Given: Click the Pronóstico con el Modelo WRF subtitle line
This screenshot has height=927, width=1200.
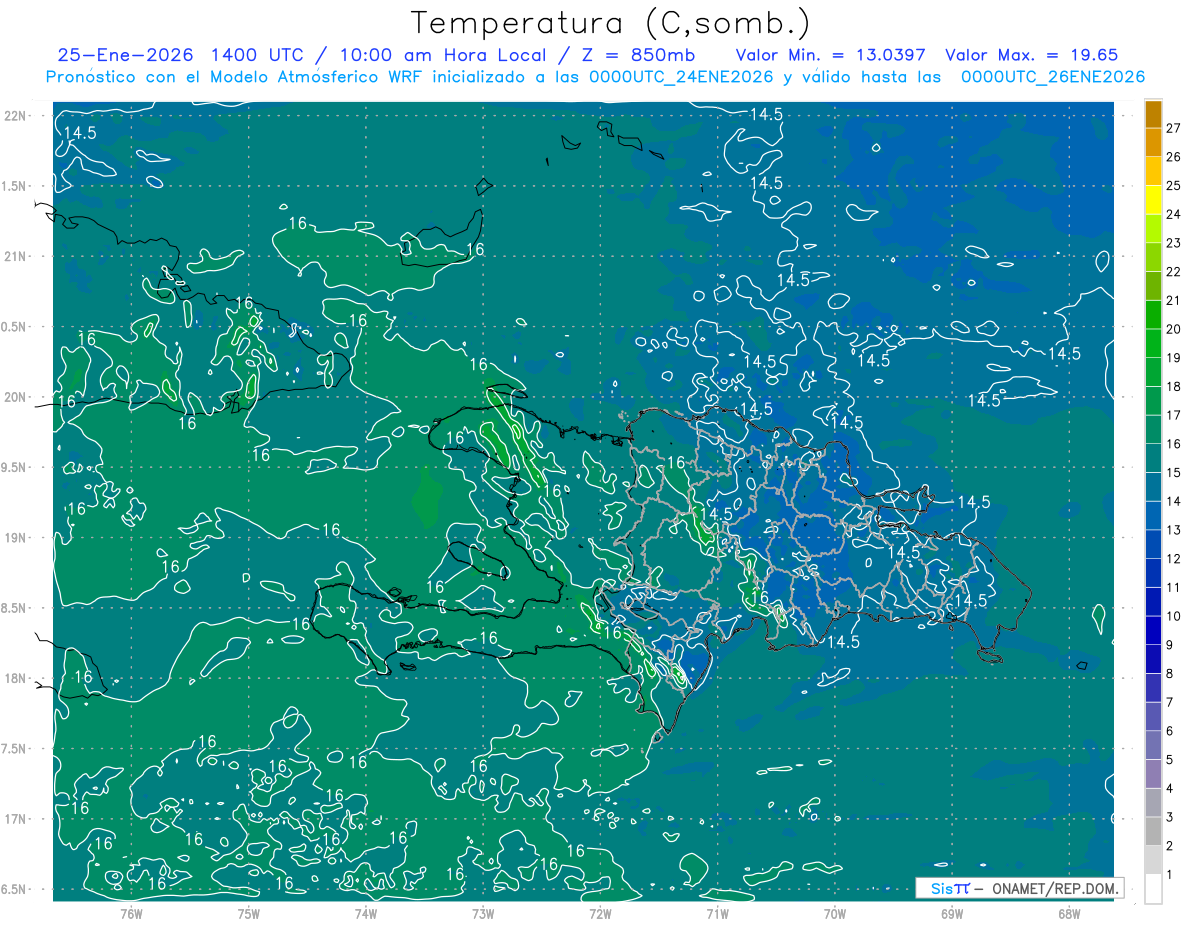Looking at the screenshot, I should 595,77.
